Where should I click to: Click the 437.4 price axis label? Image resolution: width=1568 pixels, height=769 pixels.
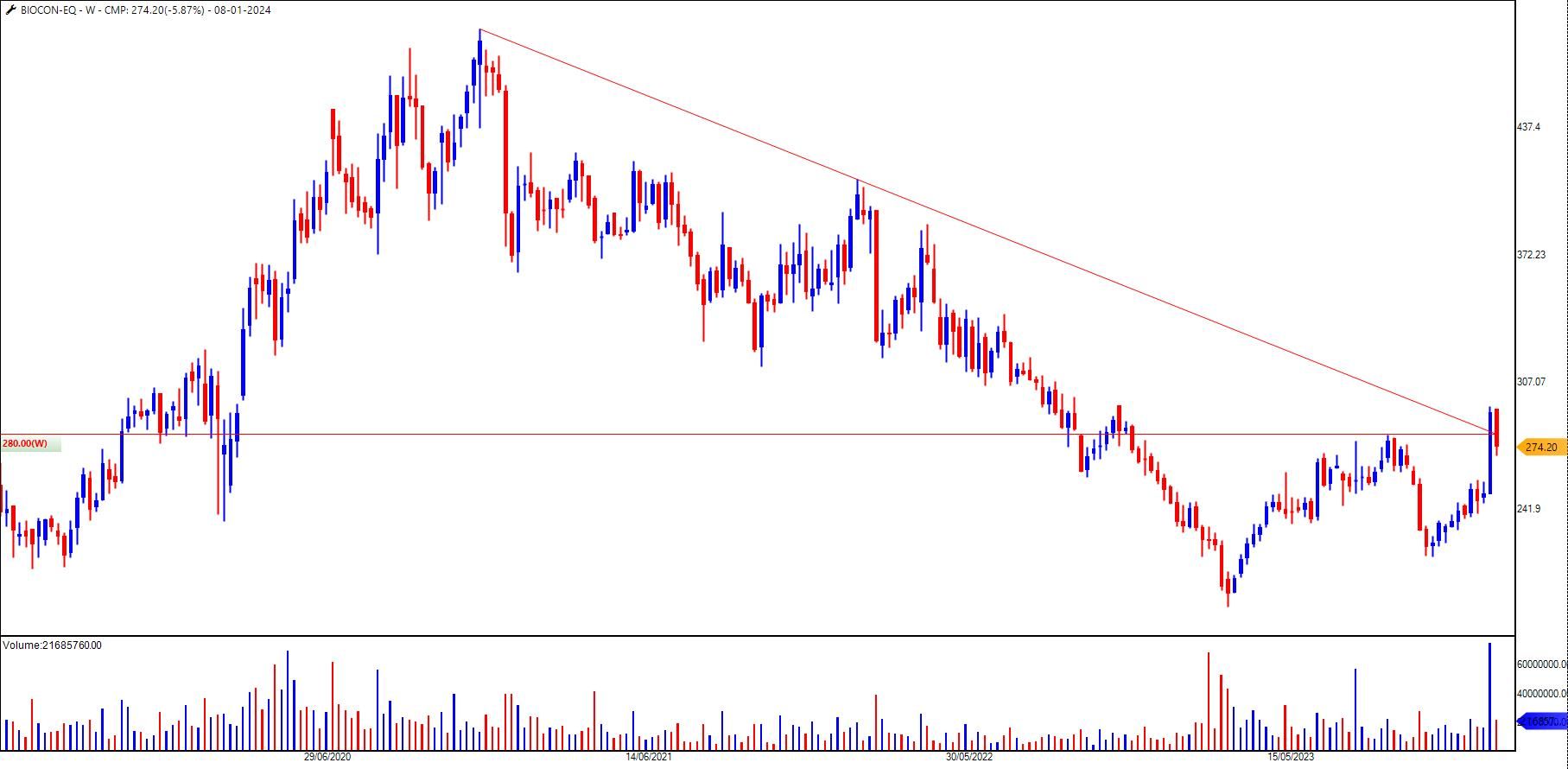[1529, 127]
